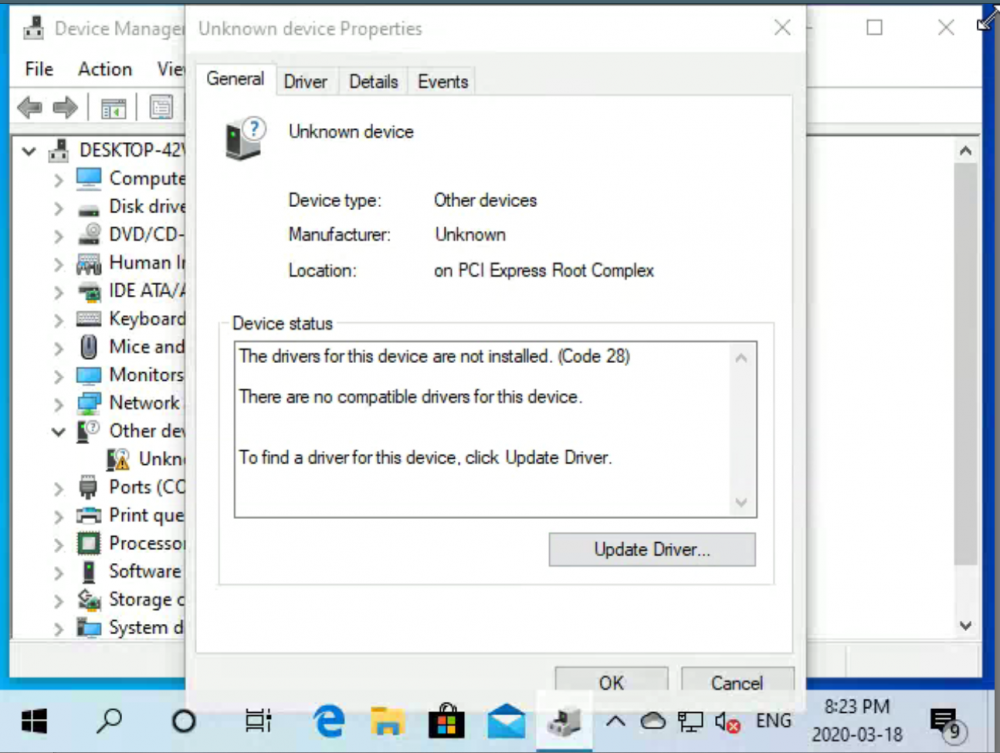Select the Ports (COM) category icon
The image size is (1000, 753).
tap(88, 487)
